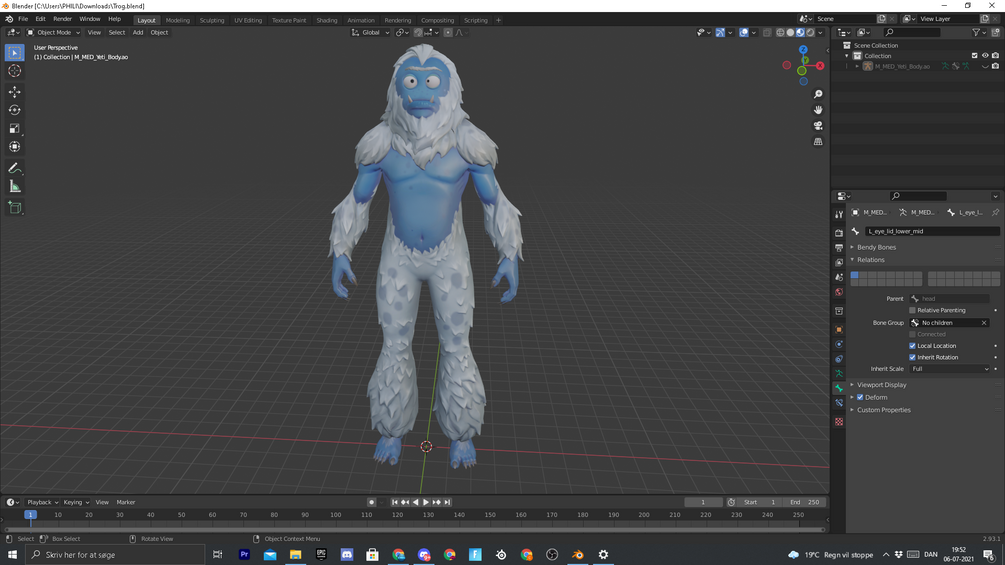Open Object Mode dropdown
The height and width of the screenshot is (565, 1005).
tap(53, 33)
